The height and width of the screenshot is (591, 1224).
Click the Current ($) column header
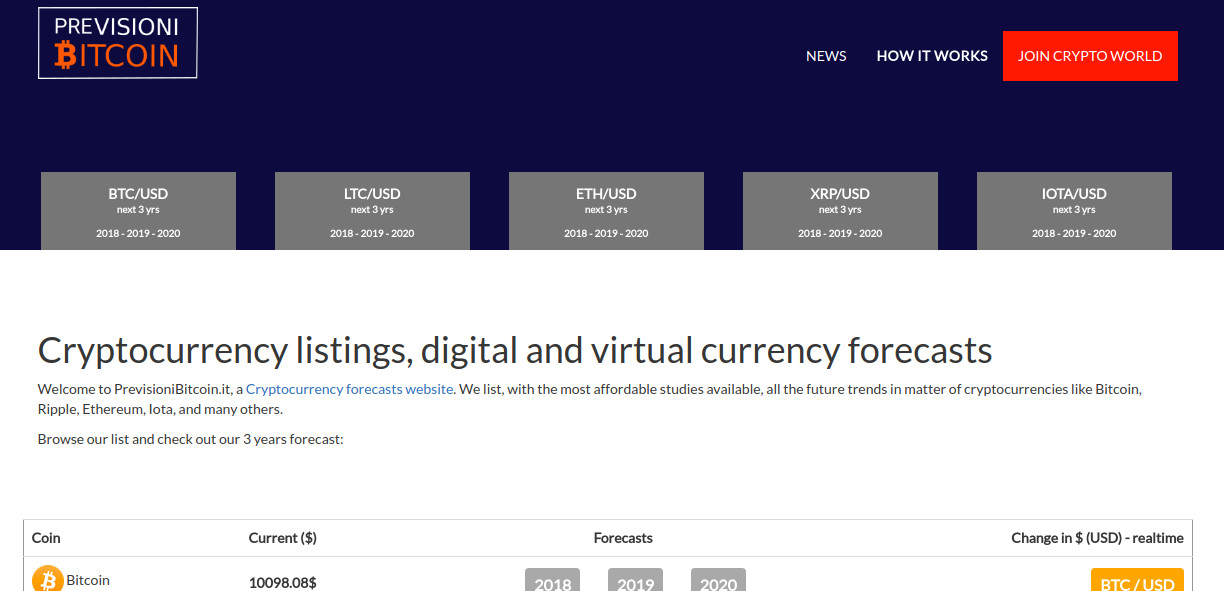[283, 538]
